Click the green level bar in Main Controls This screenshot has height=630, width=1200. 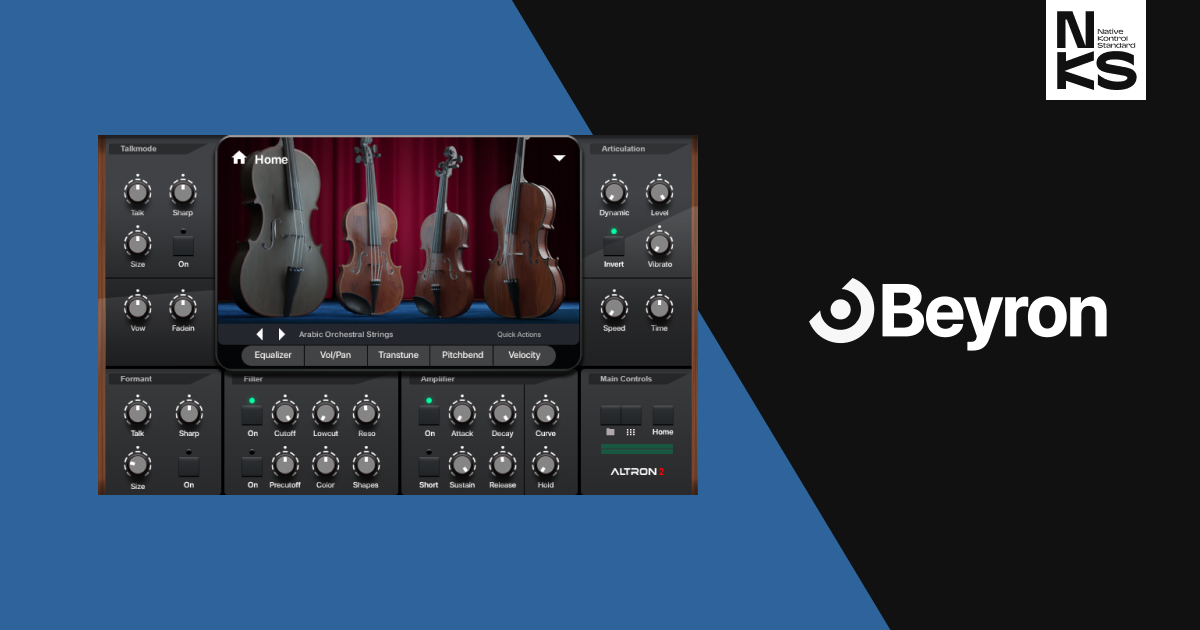pos(638,449)
